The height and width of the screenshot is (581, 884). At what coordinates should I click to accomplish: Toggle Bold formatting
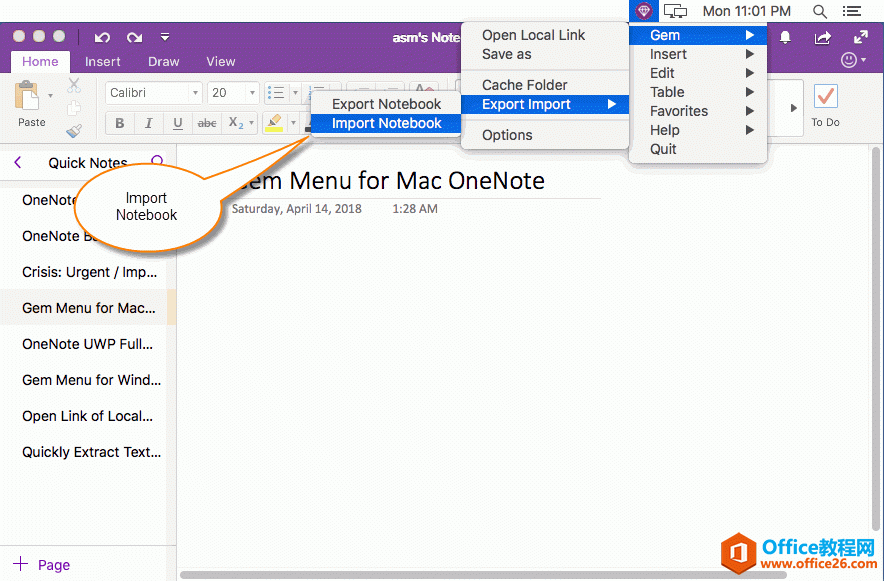[x=120, y=123]
